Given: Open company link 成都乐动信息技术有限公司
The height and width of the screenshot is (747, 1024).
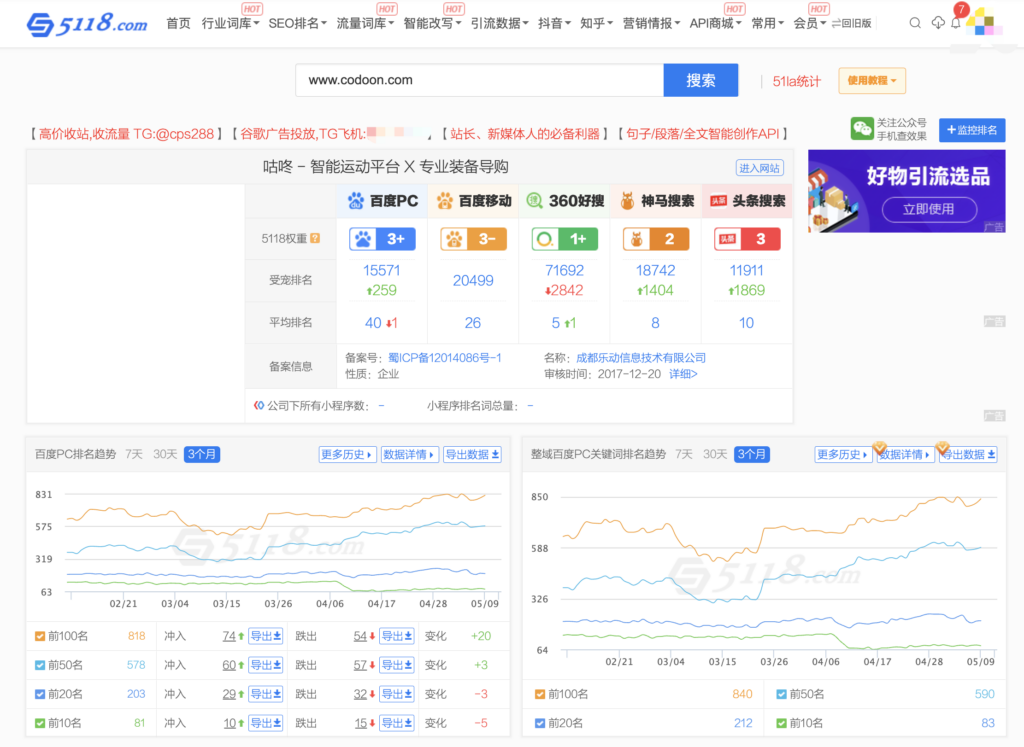Looking at the screenshot, I should coord(641,358).
